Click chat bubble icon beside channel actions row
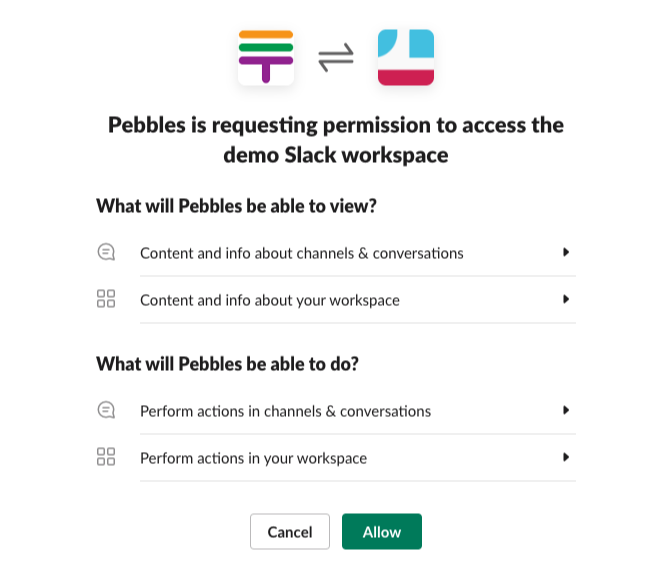This screenshot has height=575, width=646. click(x=106, y=410)
